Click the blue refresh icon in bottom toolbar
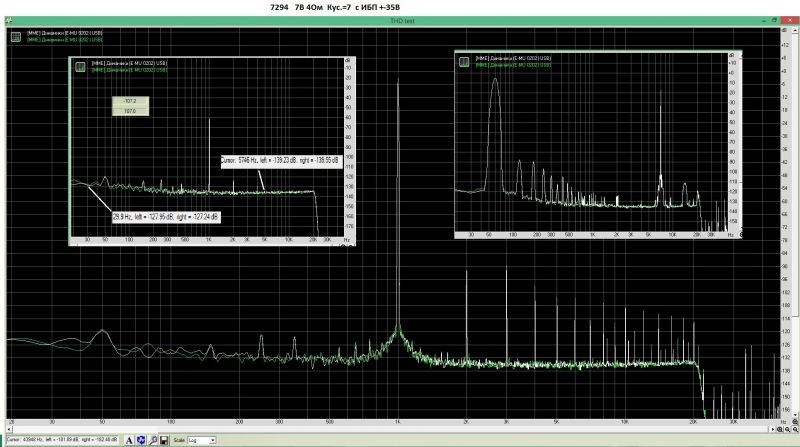Screen dimensions: 800x447 coord(141,440)
